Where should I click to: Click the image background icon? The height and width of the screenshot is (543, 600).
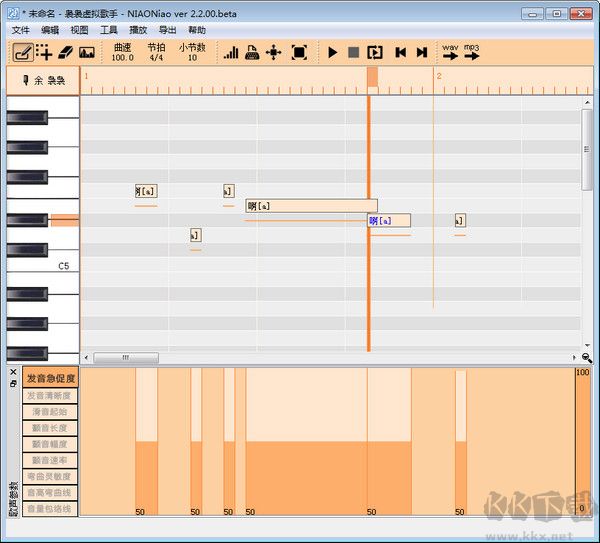pos(87,52)
